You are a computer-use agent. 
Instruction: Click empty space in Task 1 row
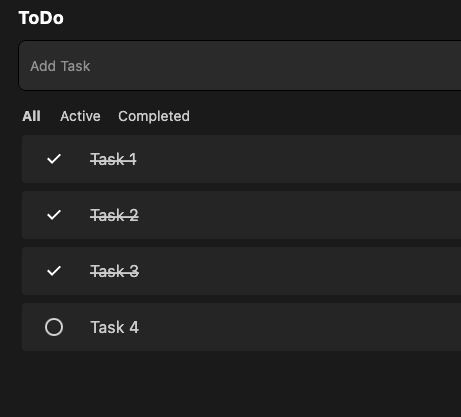point(300,159)
